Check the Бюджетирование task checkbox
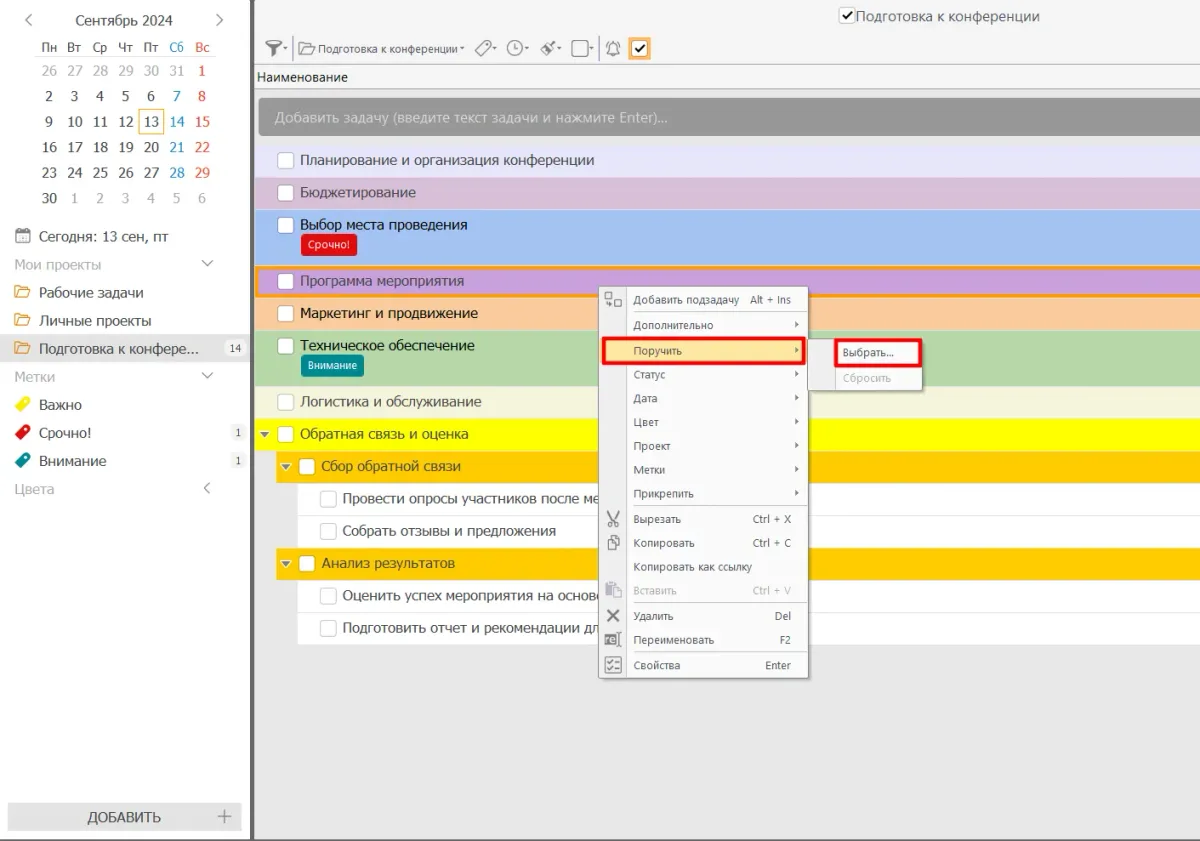 tap(286, 193)
